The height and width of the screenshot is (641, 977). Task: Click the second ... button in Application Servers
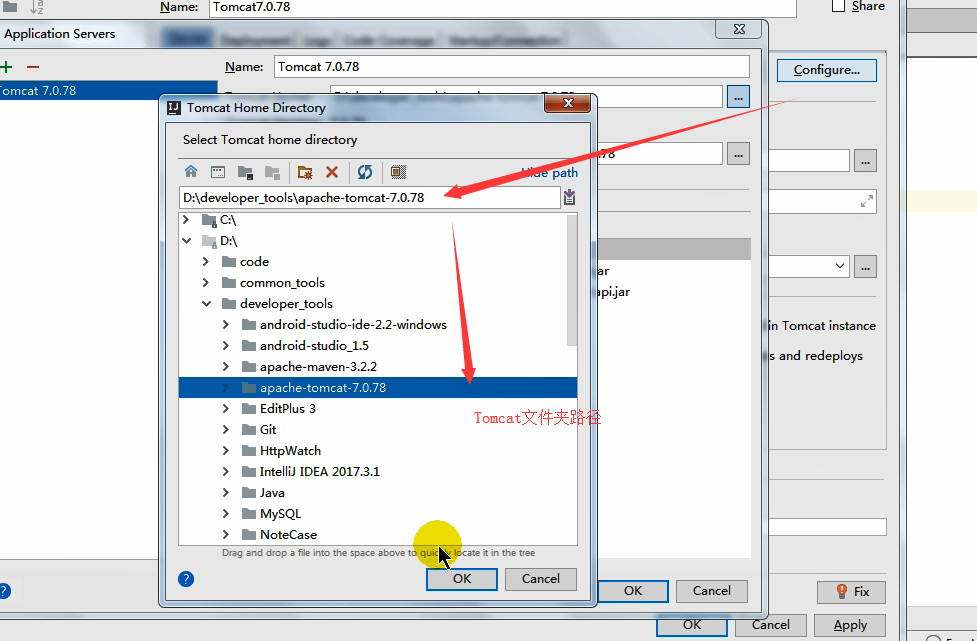tap(738, 154)
